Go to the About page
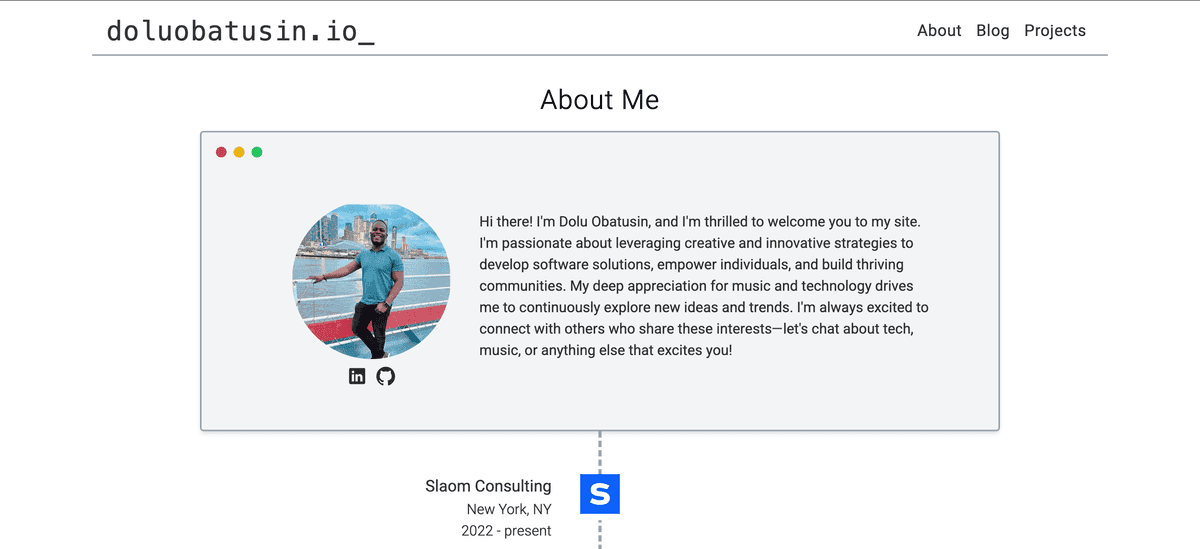Viewport: 1200px width, 549px height. [939, 30]
